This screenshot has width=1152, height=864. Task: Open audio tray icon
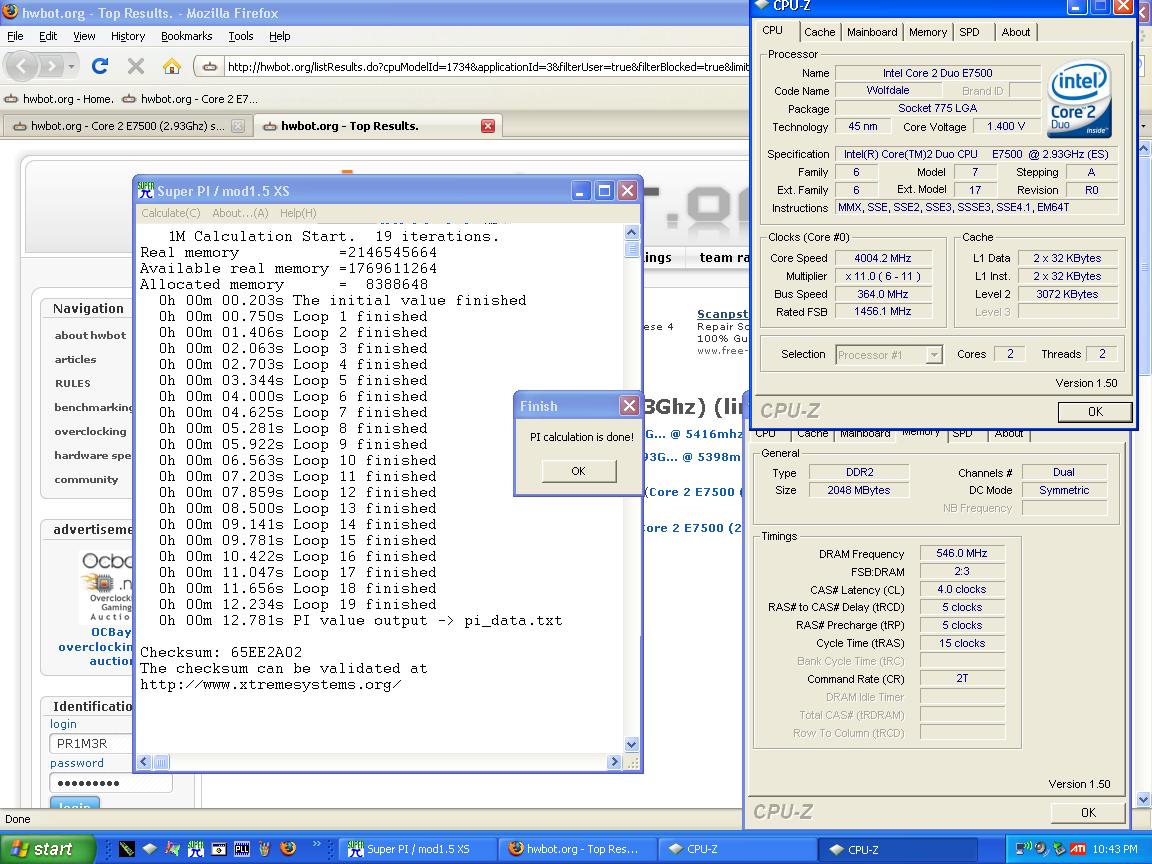1041,849
